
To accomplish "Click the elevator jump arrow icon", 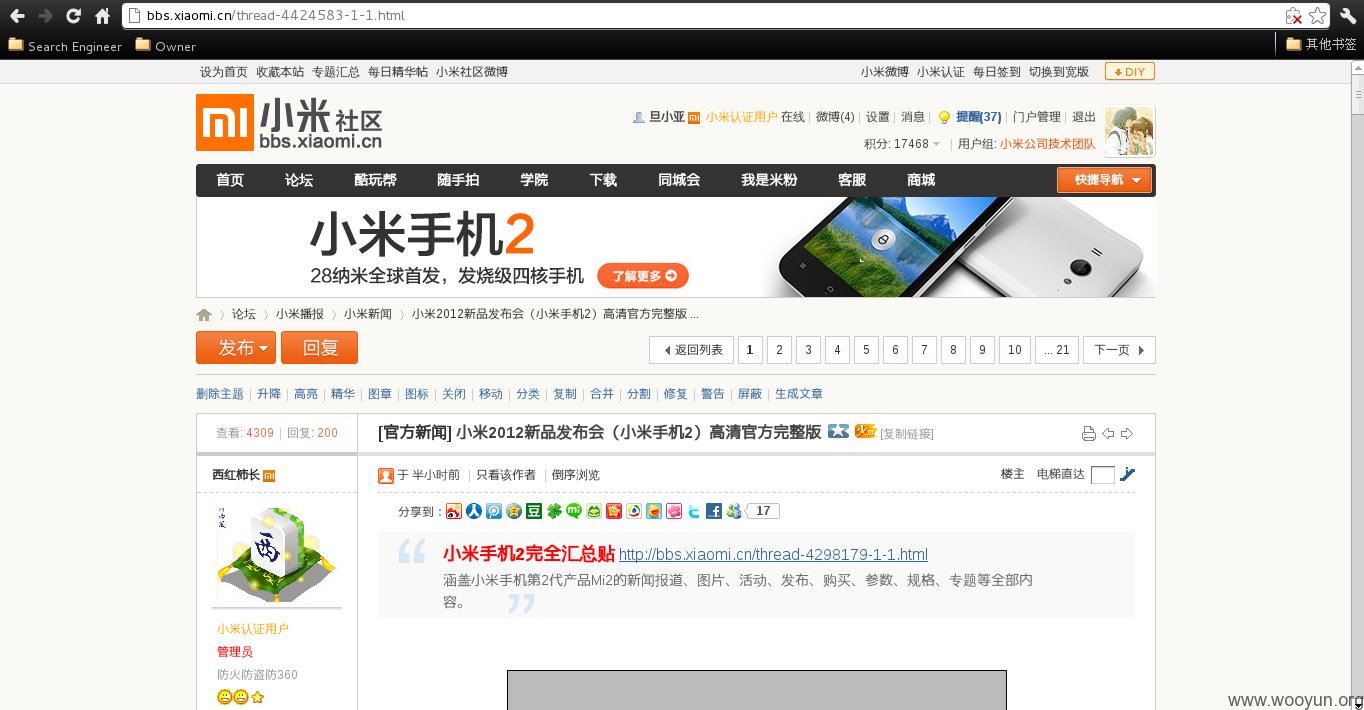I will click(1127, 474).
